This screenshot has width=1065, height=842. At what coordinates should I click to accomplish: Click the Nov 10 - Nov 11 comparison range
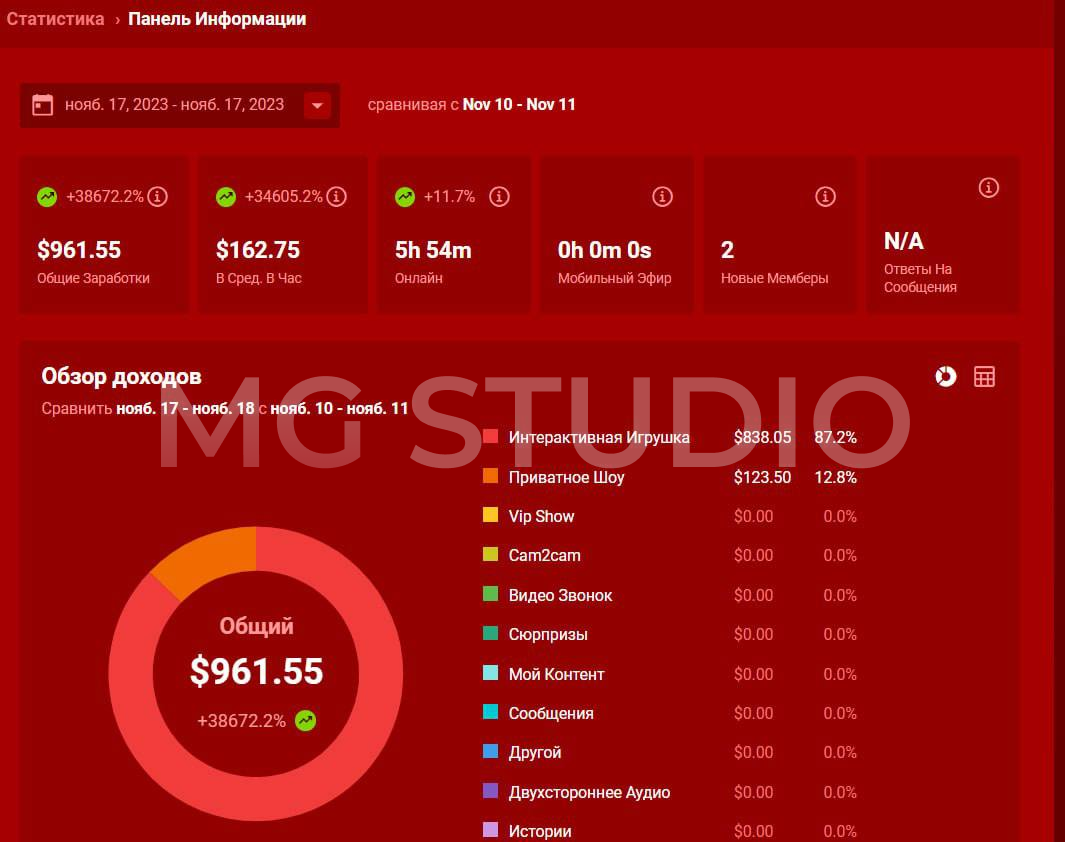(518, 104)
